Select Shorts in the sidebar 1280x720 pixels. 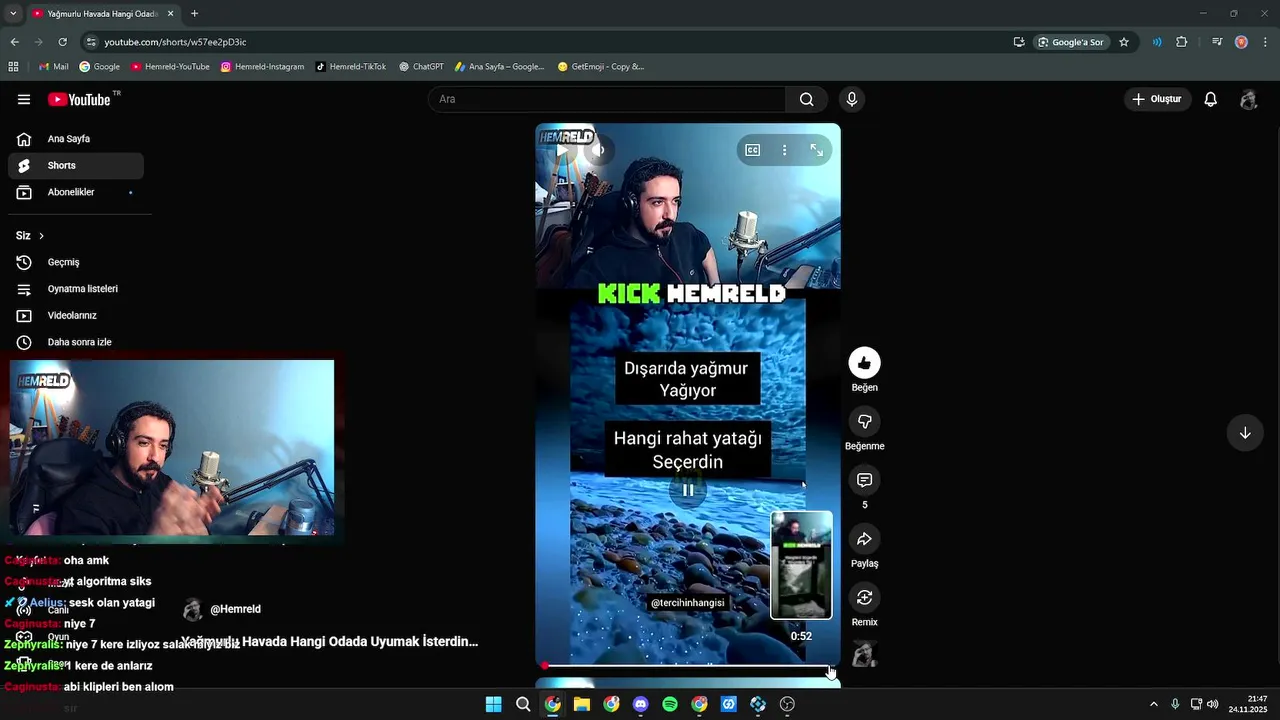[x=76, y=165]
